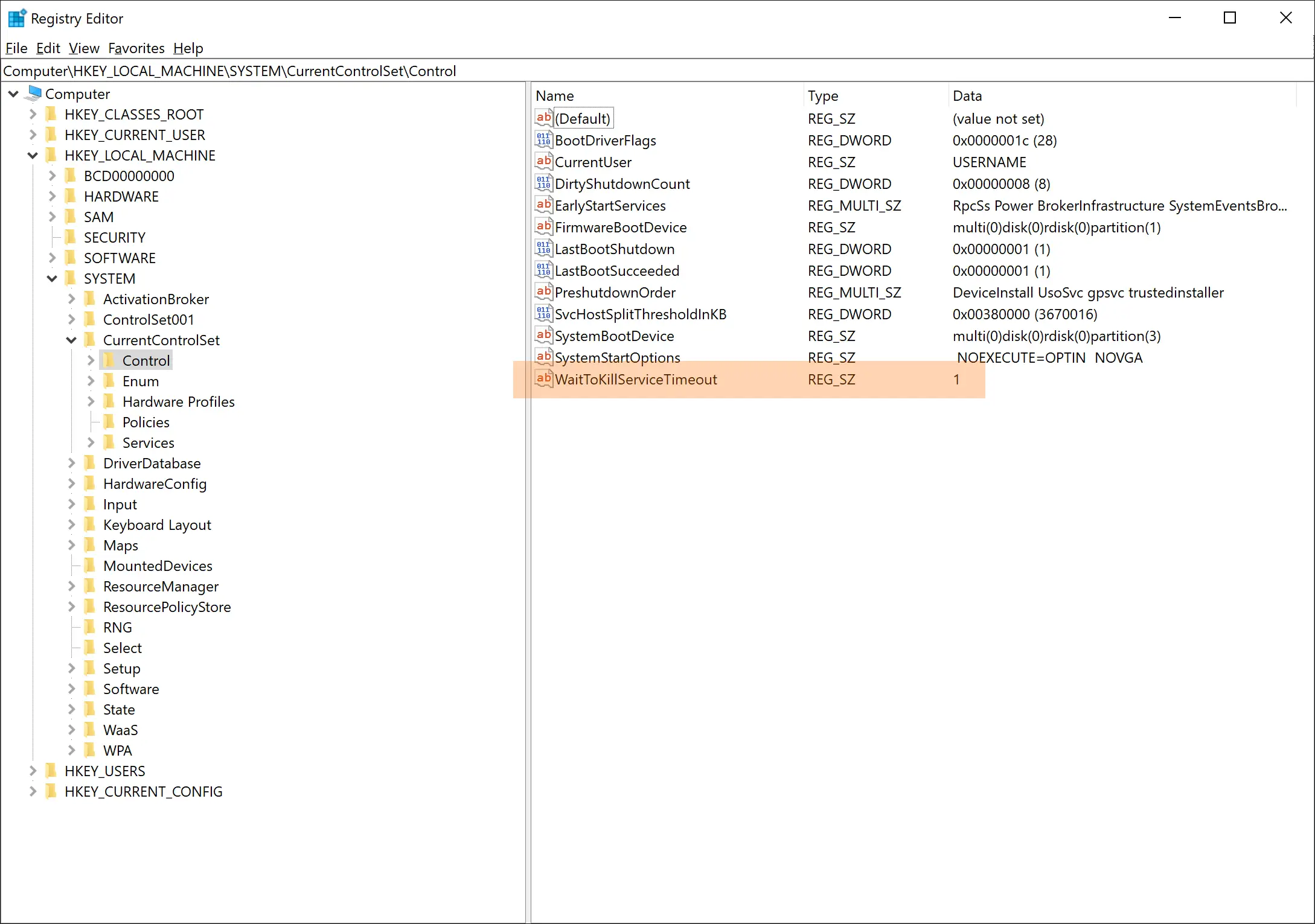This screenshot has width=1315, height=924.
Task: Expand the HKEY_CLASSES_ROOT hive
Action: pyautogui.click(x=33, y=114)
